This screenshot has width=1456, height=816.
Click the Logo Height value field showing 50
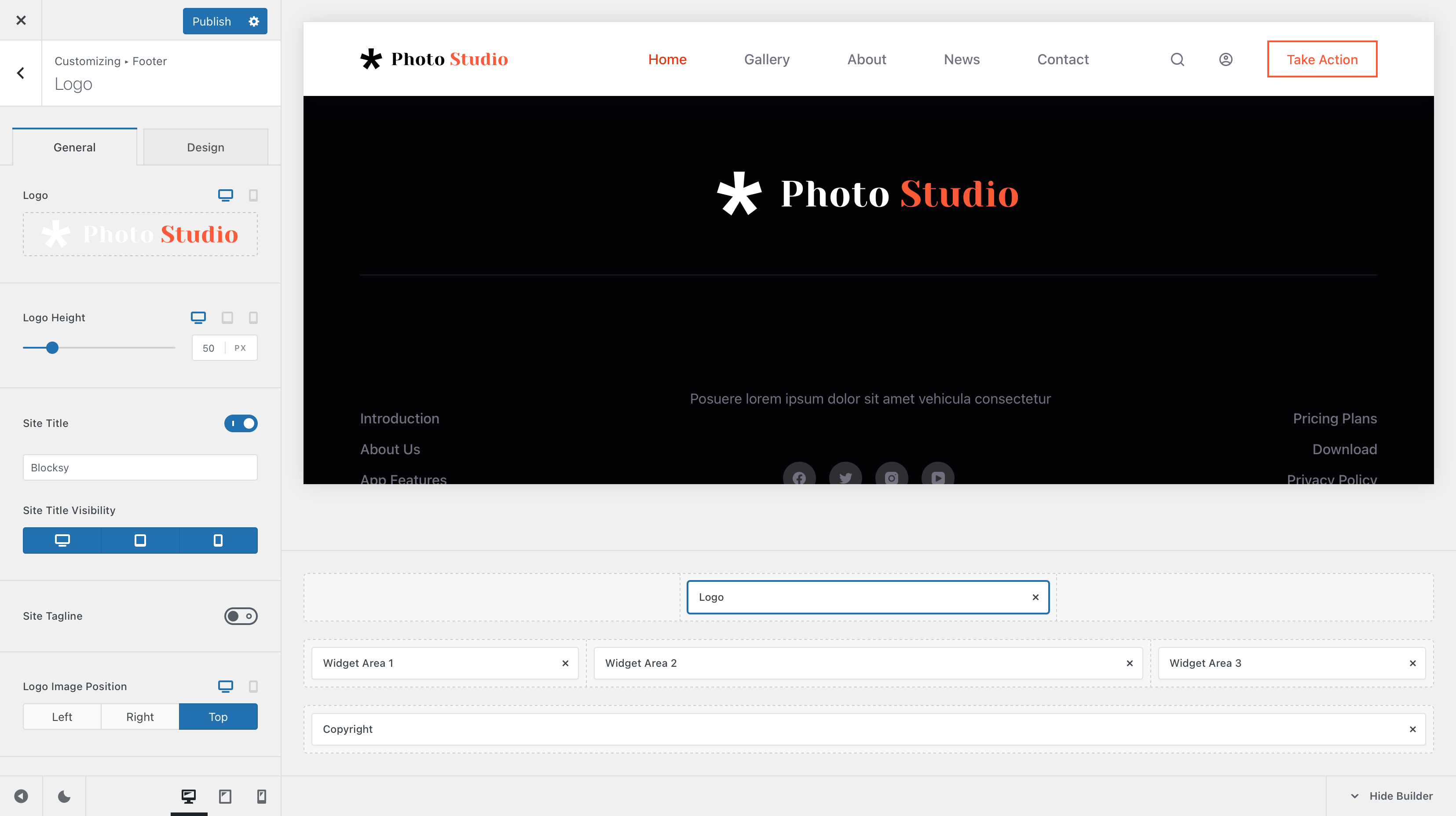[x=209, y=348]
